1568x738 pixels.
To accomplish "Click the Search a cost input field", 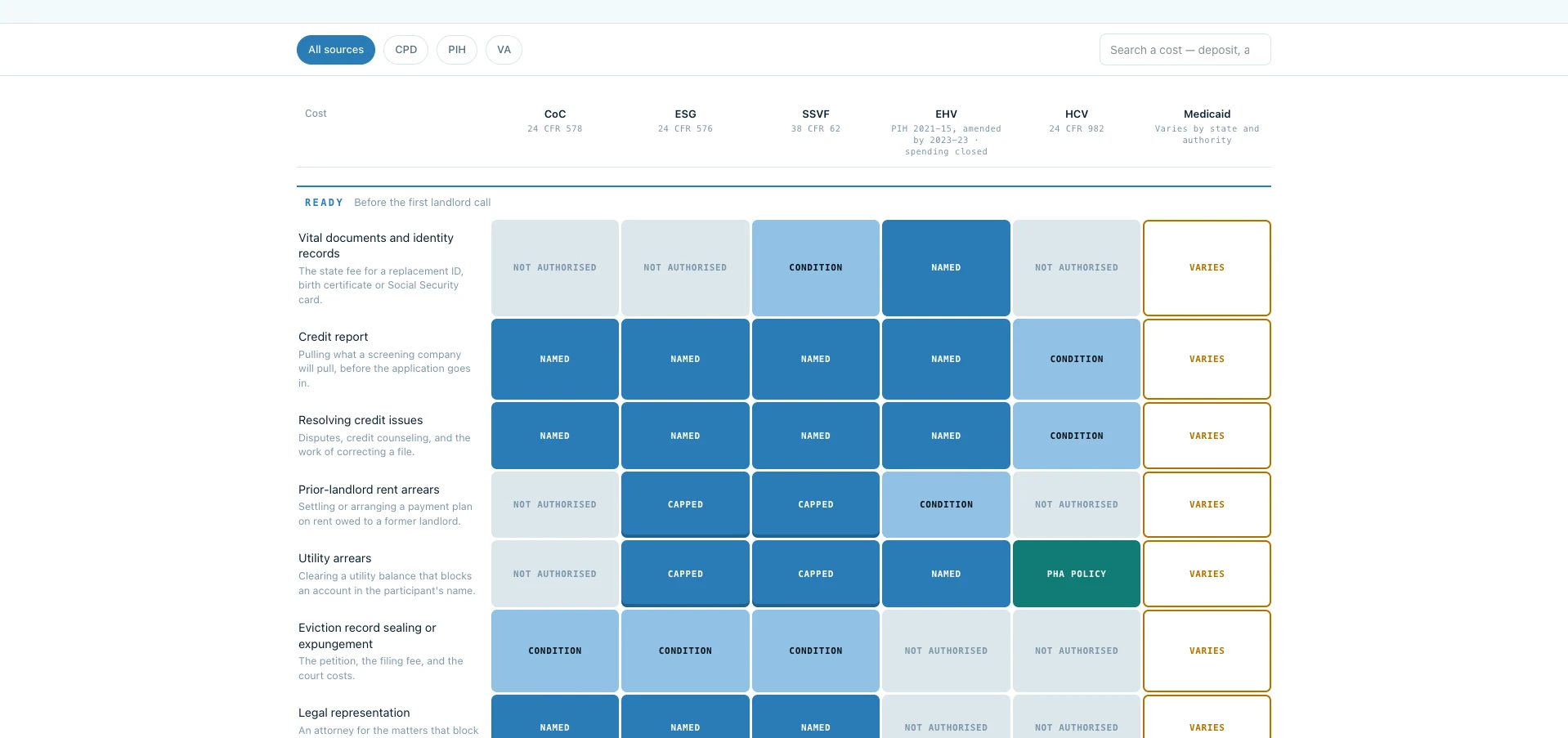I will click(1185, 50).
